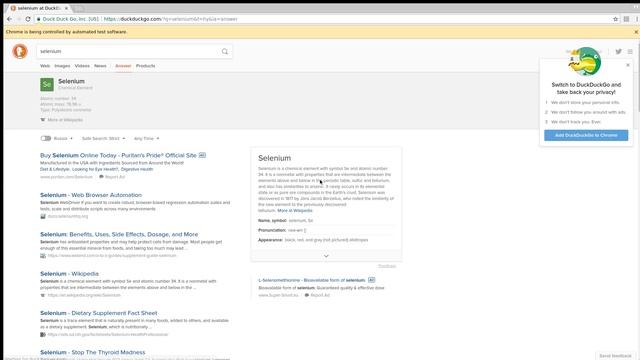Click the browser address bar URL
This screenshot has height=360, width=640.
[171, 19]
